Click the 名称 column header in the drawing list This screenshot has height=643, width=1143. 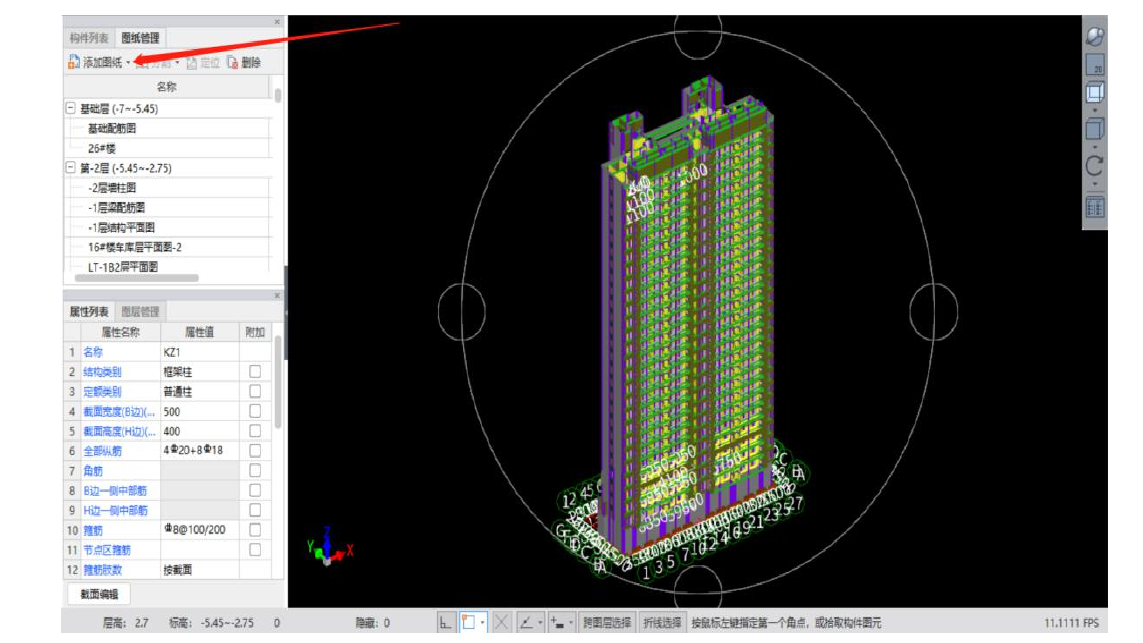pyautogui.click(x=167, y=87)
